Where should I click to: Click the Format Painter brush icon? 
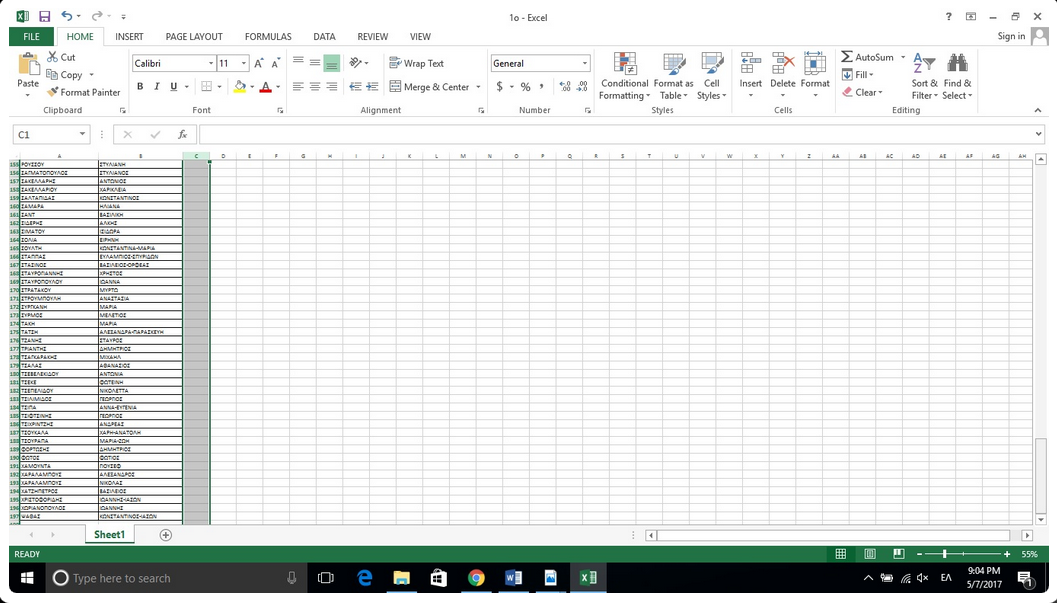point(53,92)
